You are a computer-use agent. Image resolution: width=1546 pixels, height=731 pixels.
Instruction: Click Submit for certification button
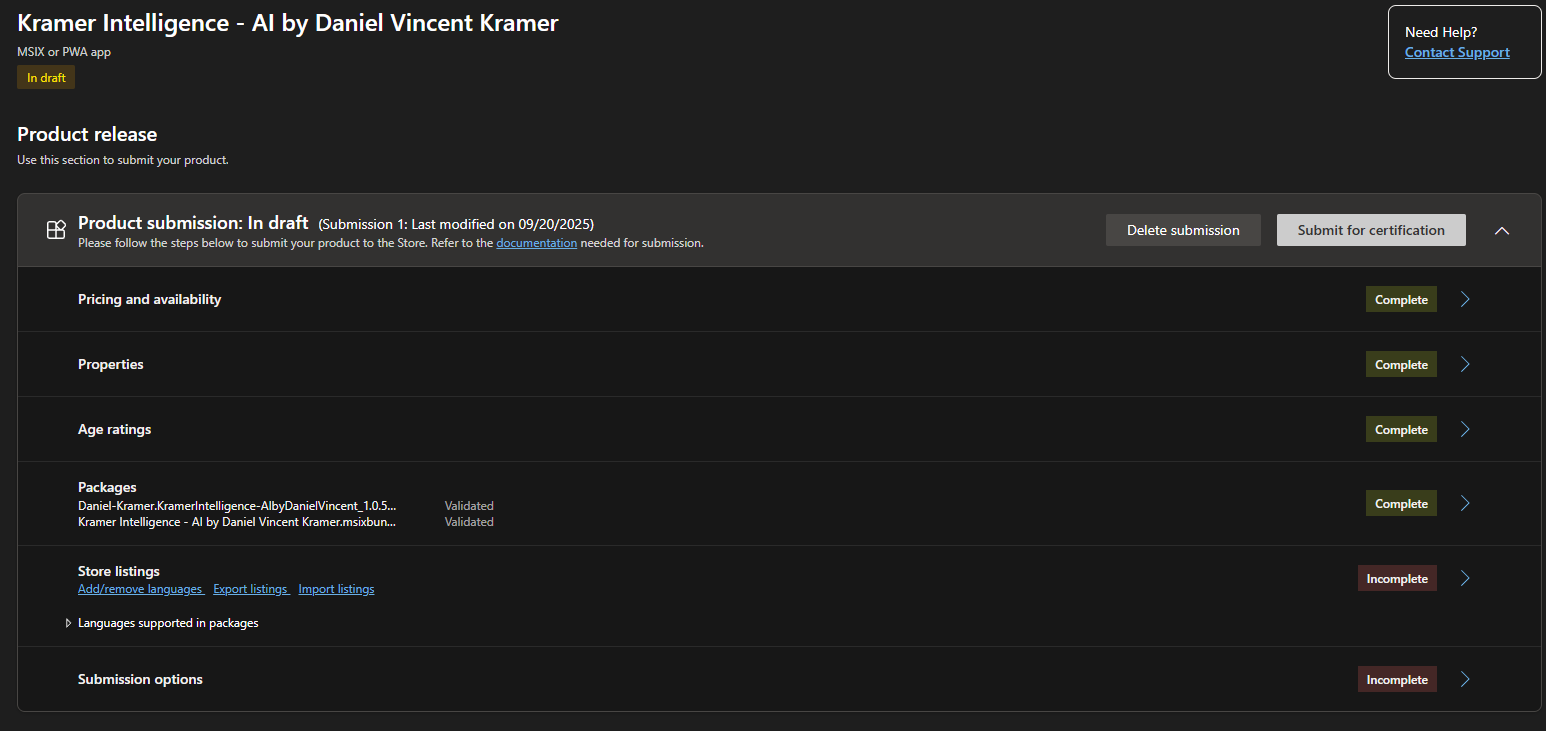[1371, 230]
